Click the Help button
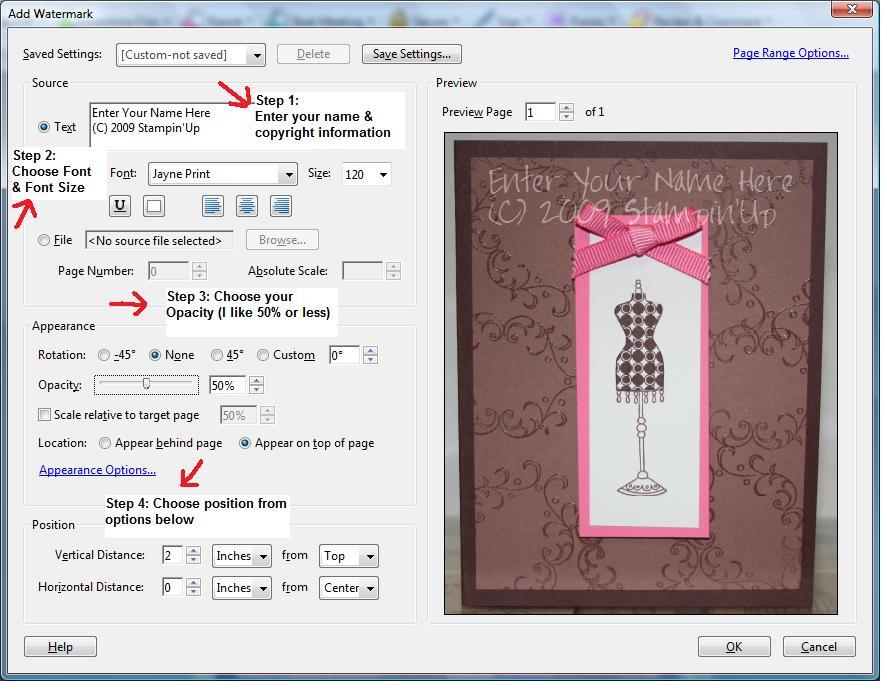Viewport: 887px width, 691px height. [x=61, y=647]
